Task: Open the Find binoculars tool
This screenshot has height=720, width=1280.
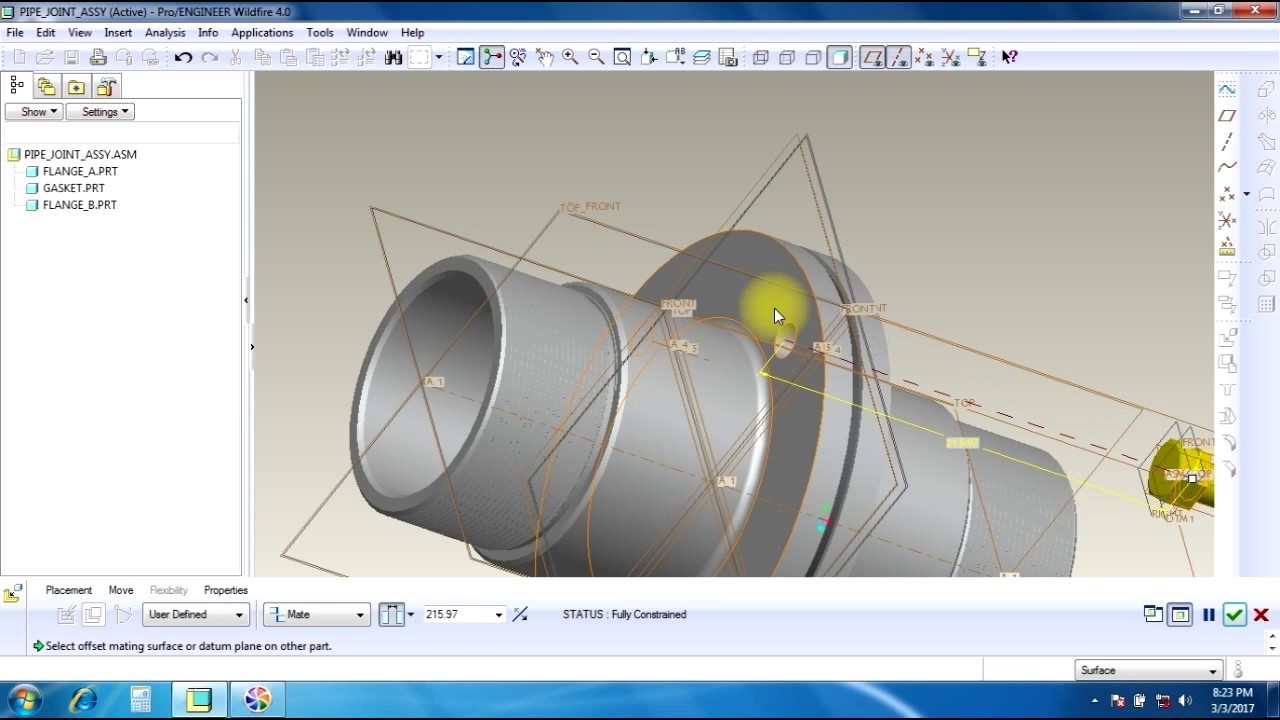Action: point(393,57)
